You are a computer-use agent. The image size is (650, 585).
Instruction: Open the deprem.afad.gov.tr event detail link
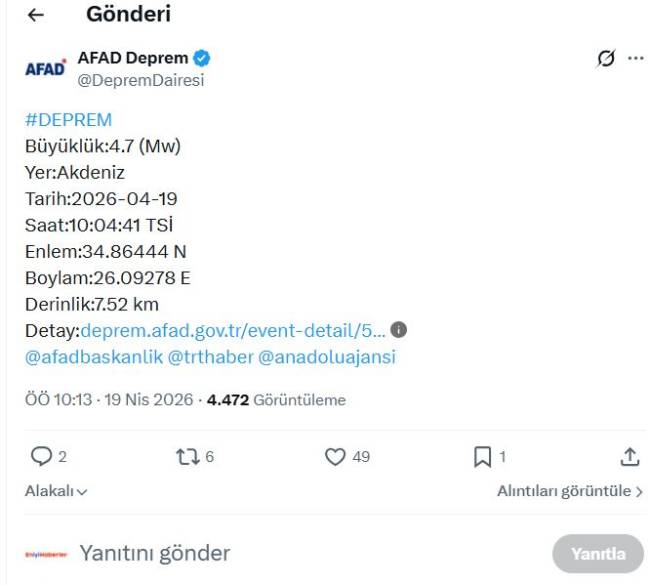(x=232, y=330)
